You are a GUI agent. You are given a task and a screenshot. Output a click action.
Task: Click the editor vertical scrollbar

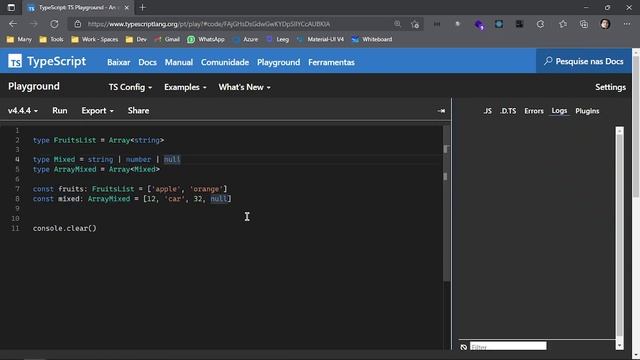point(446,204)
